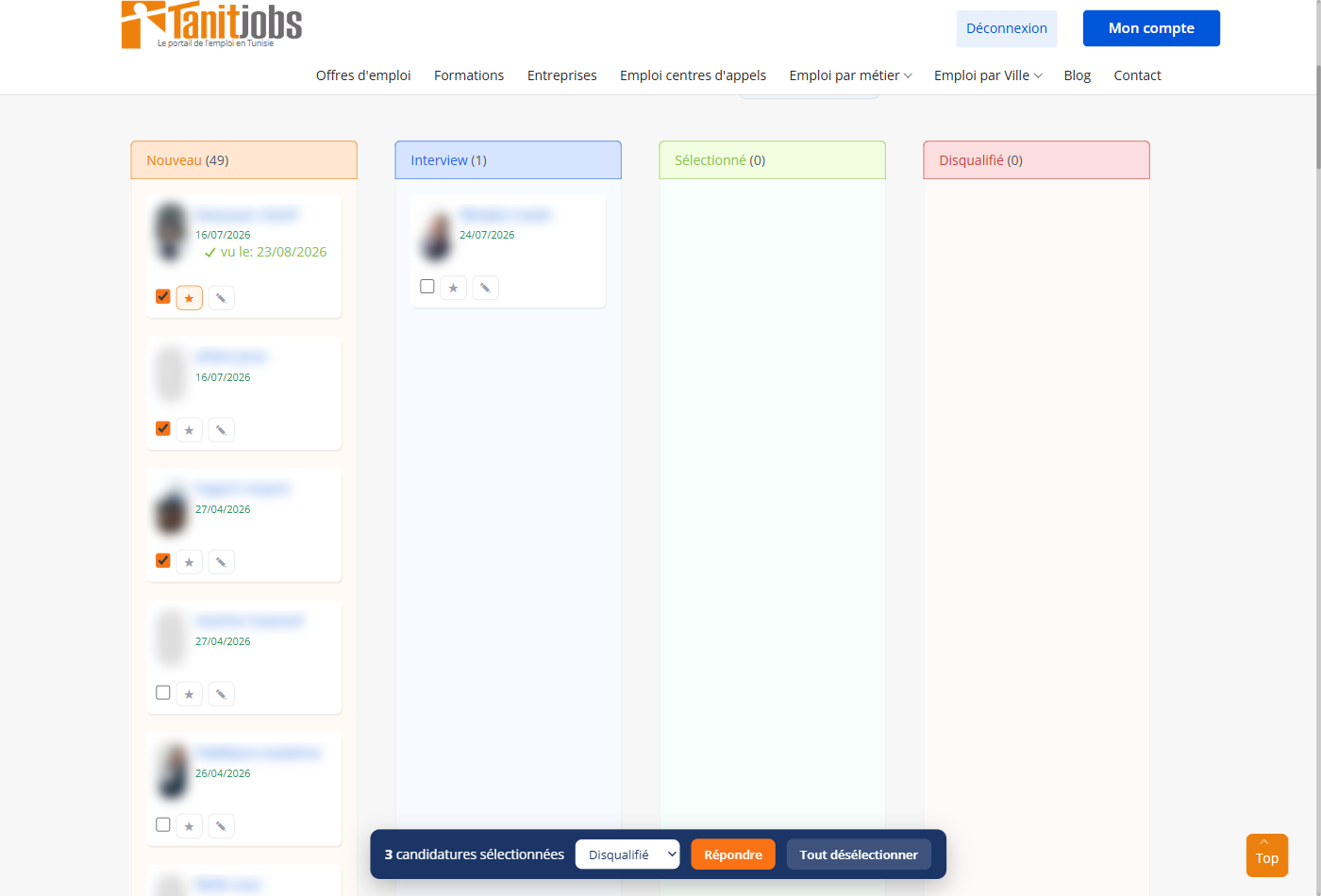1321x896 pixels.
Task: Click the Répondre button
Action: (733, 855)
